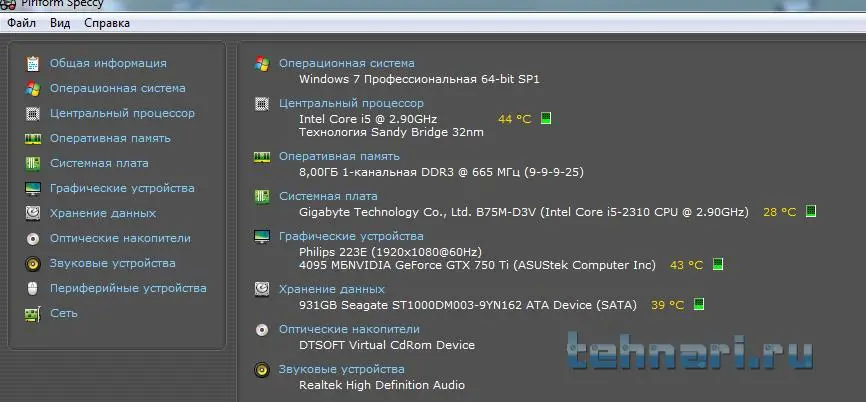Click hard drive temperature value 39 °C
Viewport: 866px width, 402px height.
pyautogui.click(x=667, y=305)
